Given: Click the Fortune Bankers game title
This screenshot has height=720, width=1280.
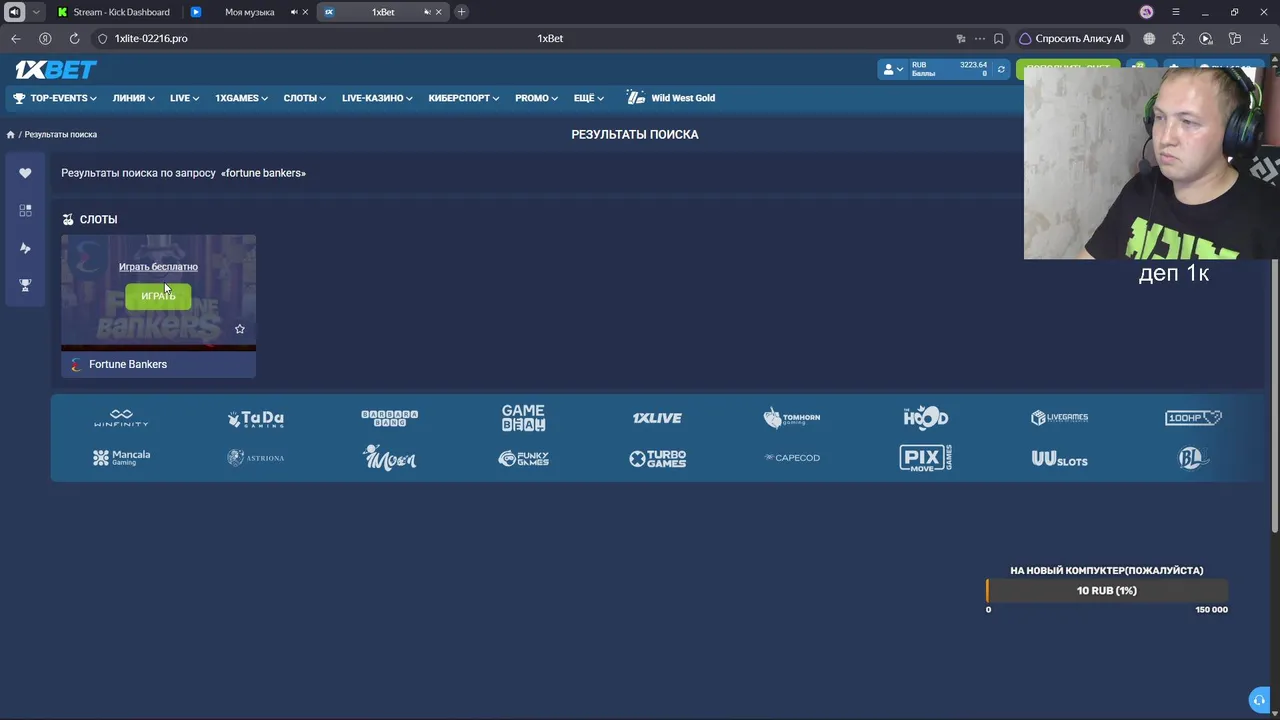Looking at the screenshot, I should click(128, 364).
